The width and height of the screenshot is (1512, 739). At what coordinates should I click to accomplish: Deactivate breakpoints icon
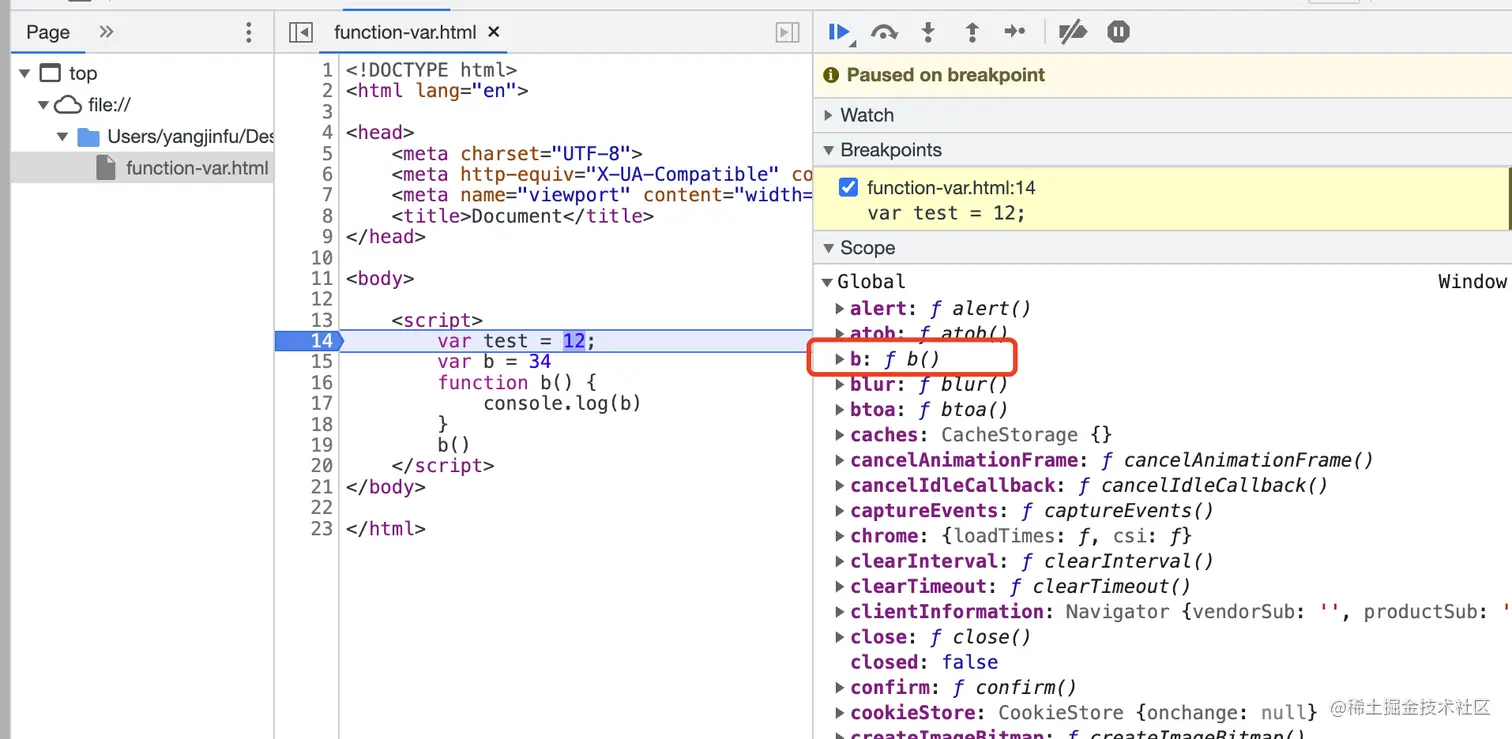(1072, 32)
